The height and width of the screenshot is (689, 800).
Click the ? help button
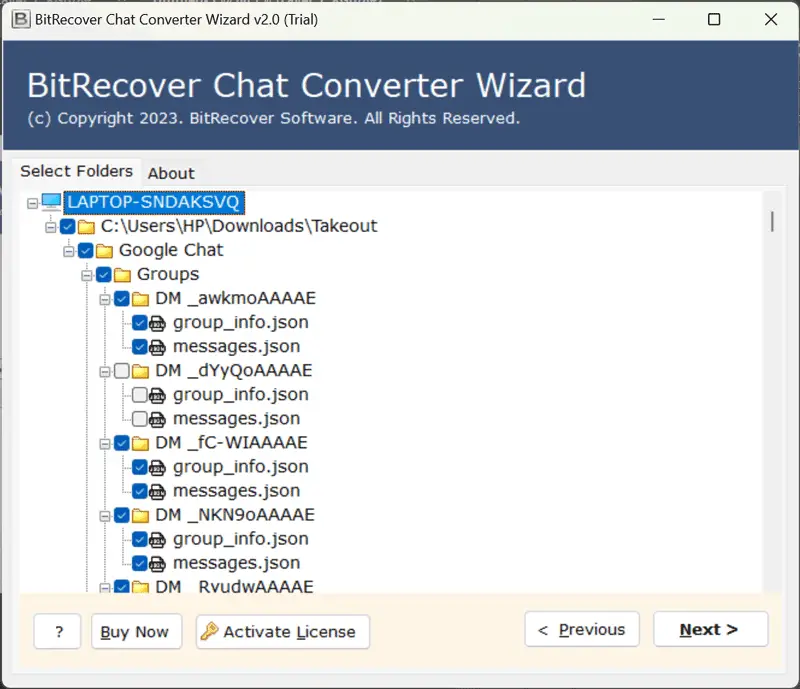coord(58,631)
